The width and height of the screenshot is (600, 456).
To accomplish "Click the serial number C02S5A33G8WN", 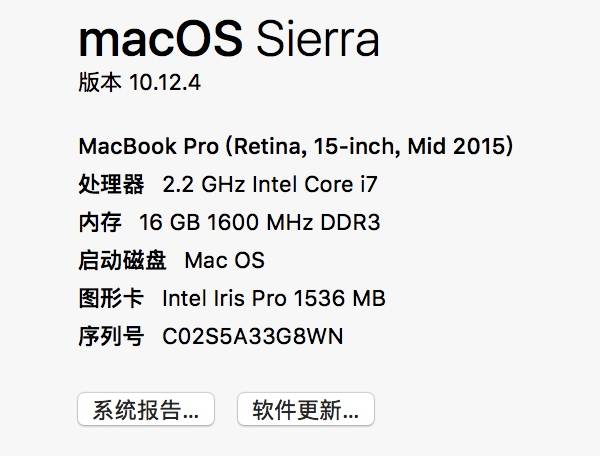I will click(x=253, y=336).
